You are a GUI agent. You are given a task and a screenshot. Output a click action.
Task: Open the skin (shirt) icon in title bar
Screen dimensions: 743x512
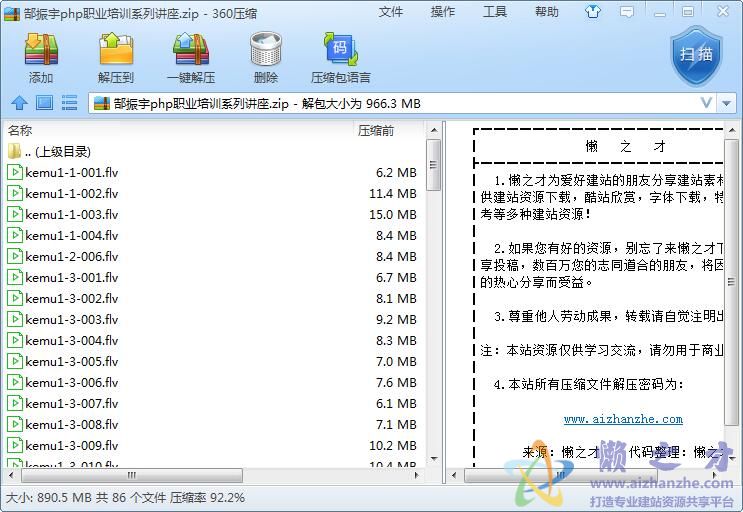(x=593, y=11)
